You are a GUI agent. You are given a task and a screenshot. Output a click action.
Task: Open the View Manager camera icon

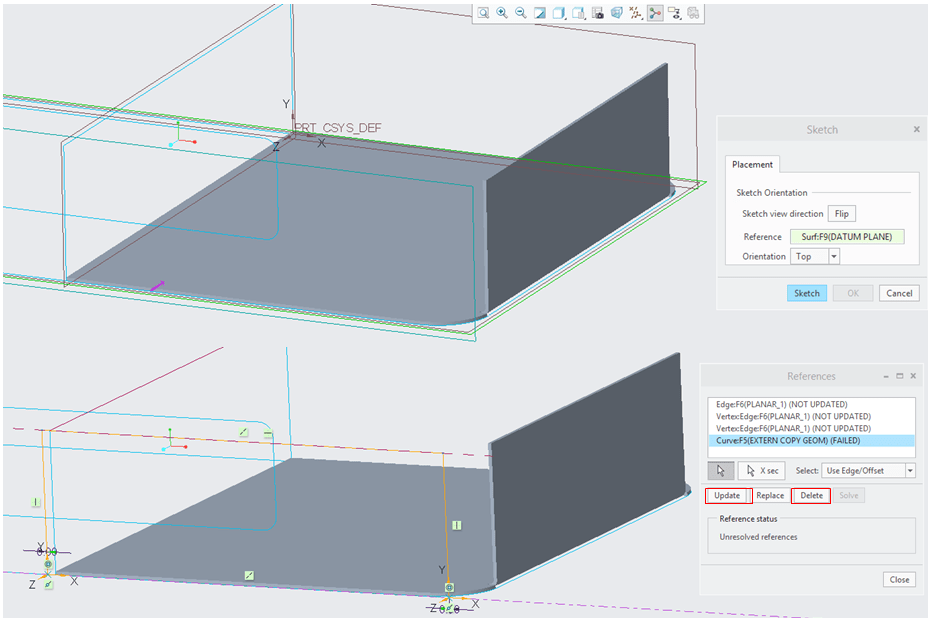[598, 13]
